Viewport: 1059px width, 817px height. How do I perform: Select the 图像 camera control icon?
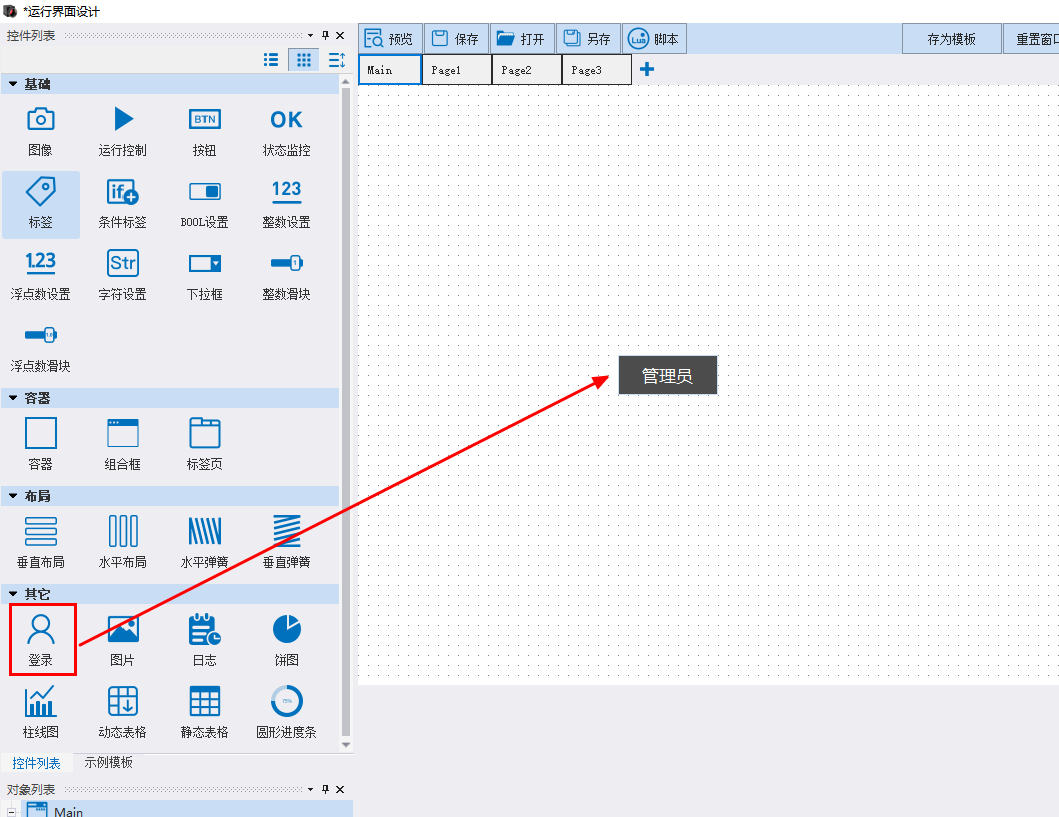point(41,120)
